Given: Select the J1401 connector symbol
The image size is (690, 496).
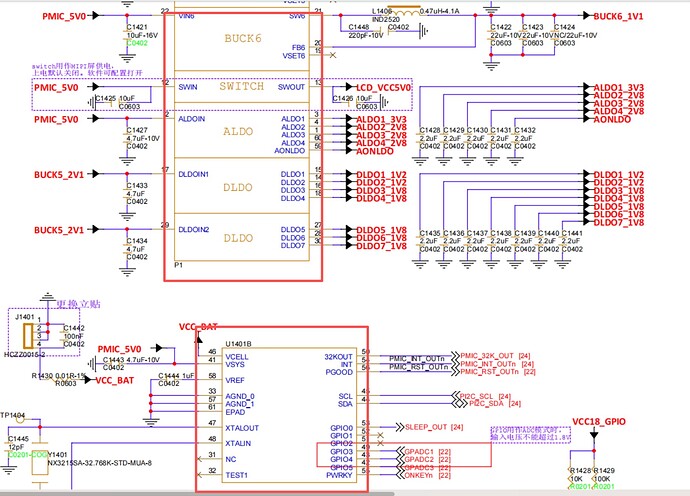Looking at the screenshot, I should tap(29, 335).
